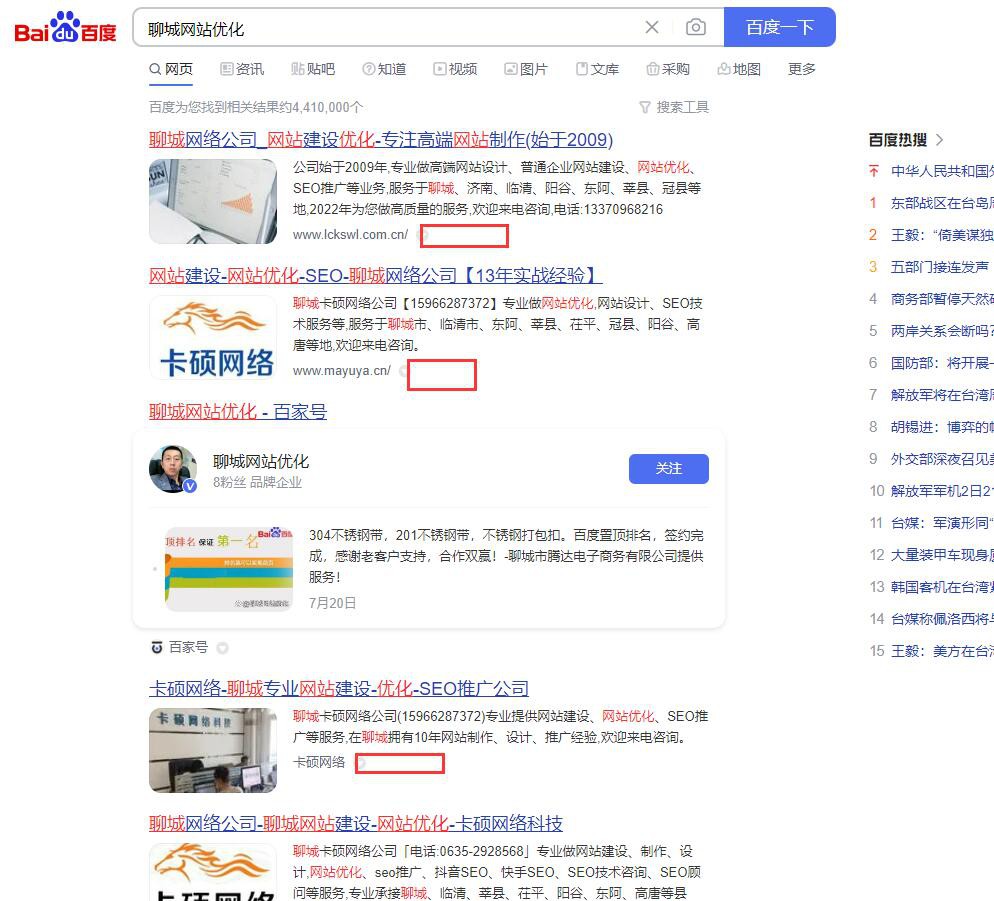Click the 聊城网站优化 account name in card
This screenshot has width=994, height=901.
pos(261,461)
